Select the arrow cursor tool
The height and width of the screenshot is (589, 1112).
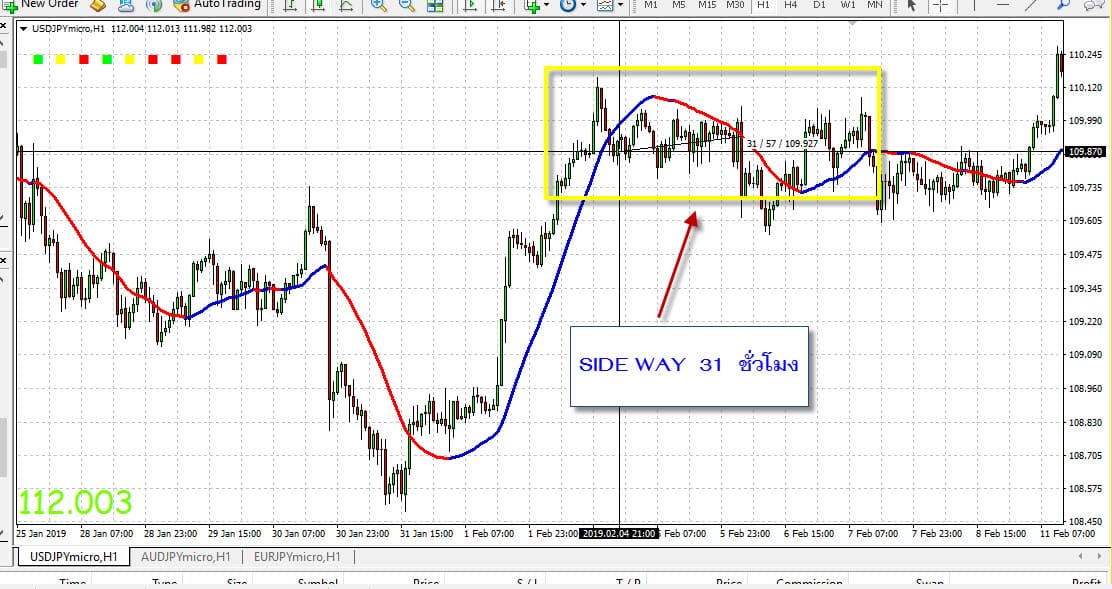[911, 6]
